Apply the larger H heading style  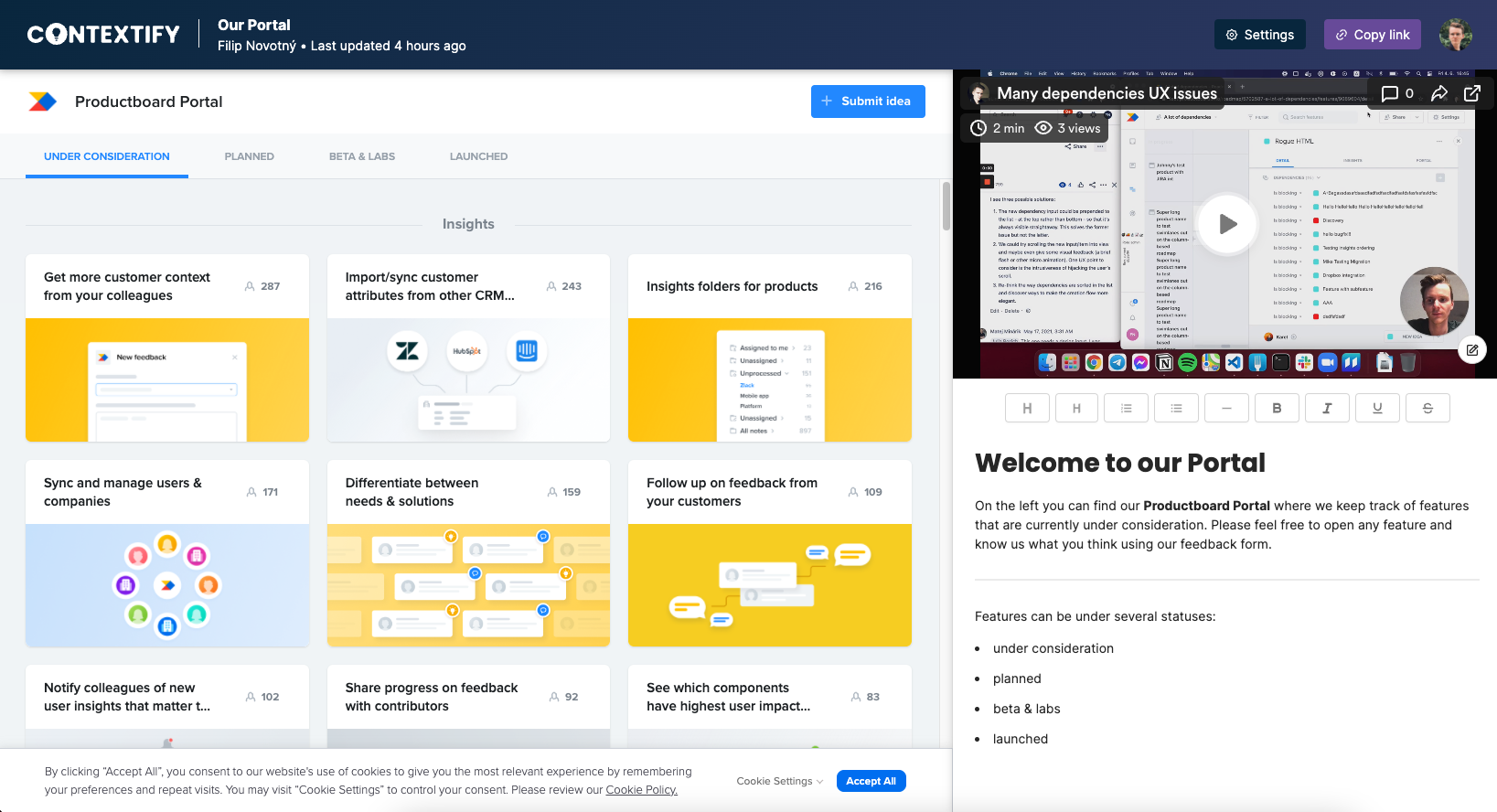(1027, 409)
